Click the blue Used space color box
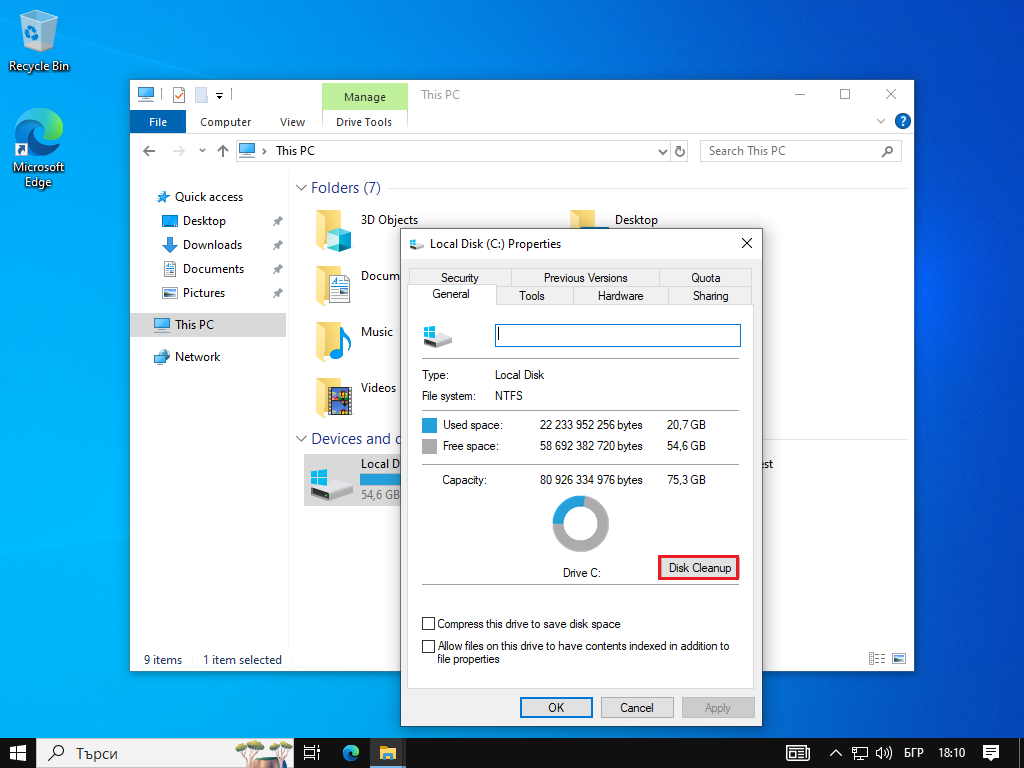Viewport: 1024px width, 768px height. click(x=430, y=425)
